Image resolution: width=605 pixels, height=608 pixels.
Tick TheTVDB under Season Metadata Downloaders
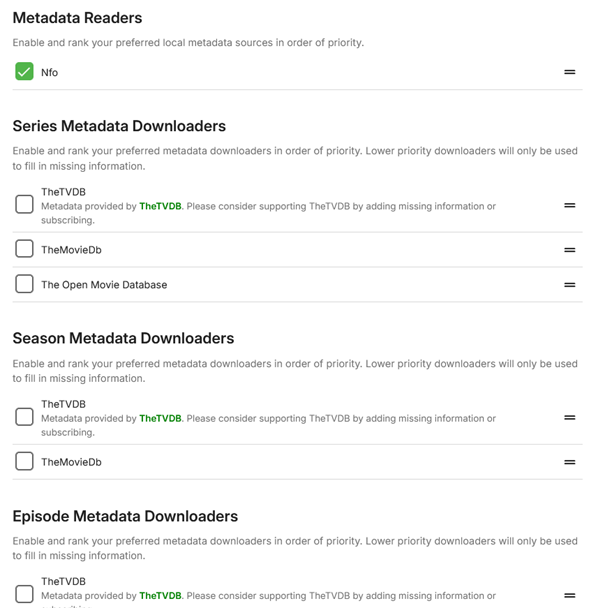(x=24, y=417)
